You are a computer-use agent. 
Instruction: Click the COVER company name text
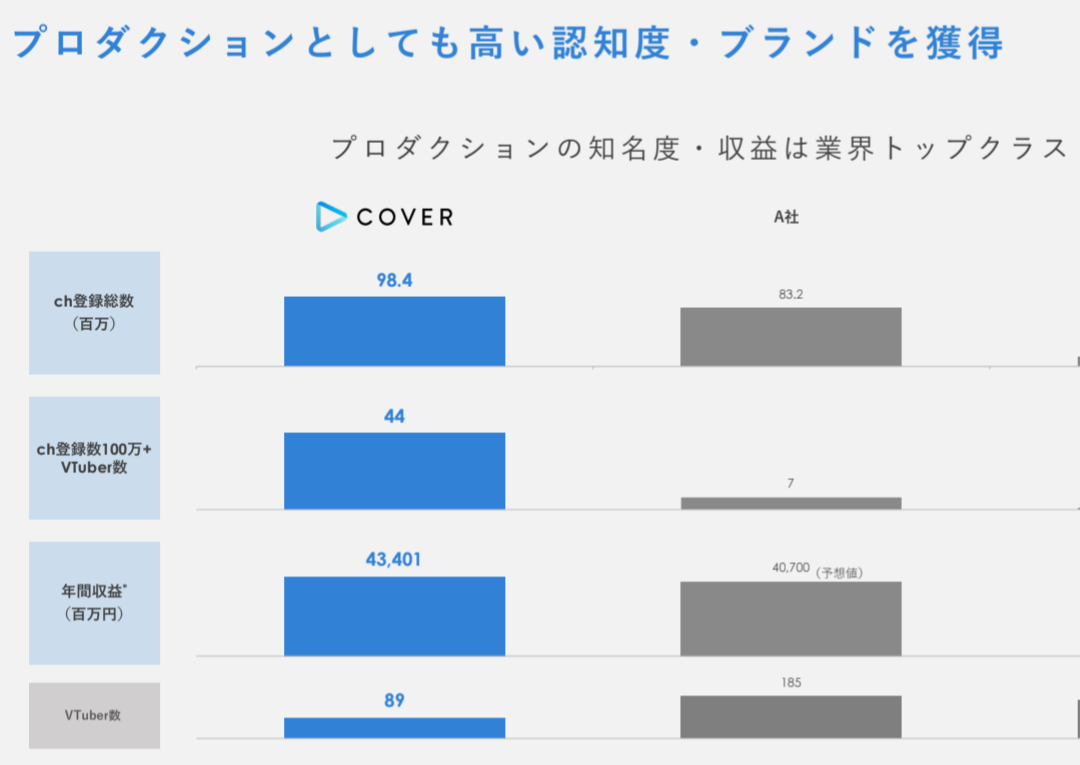(x=405, y=218)
